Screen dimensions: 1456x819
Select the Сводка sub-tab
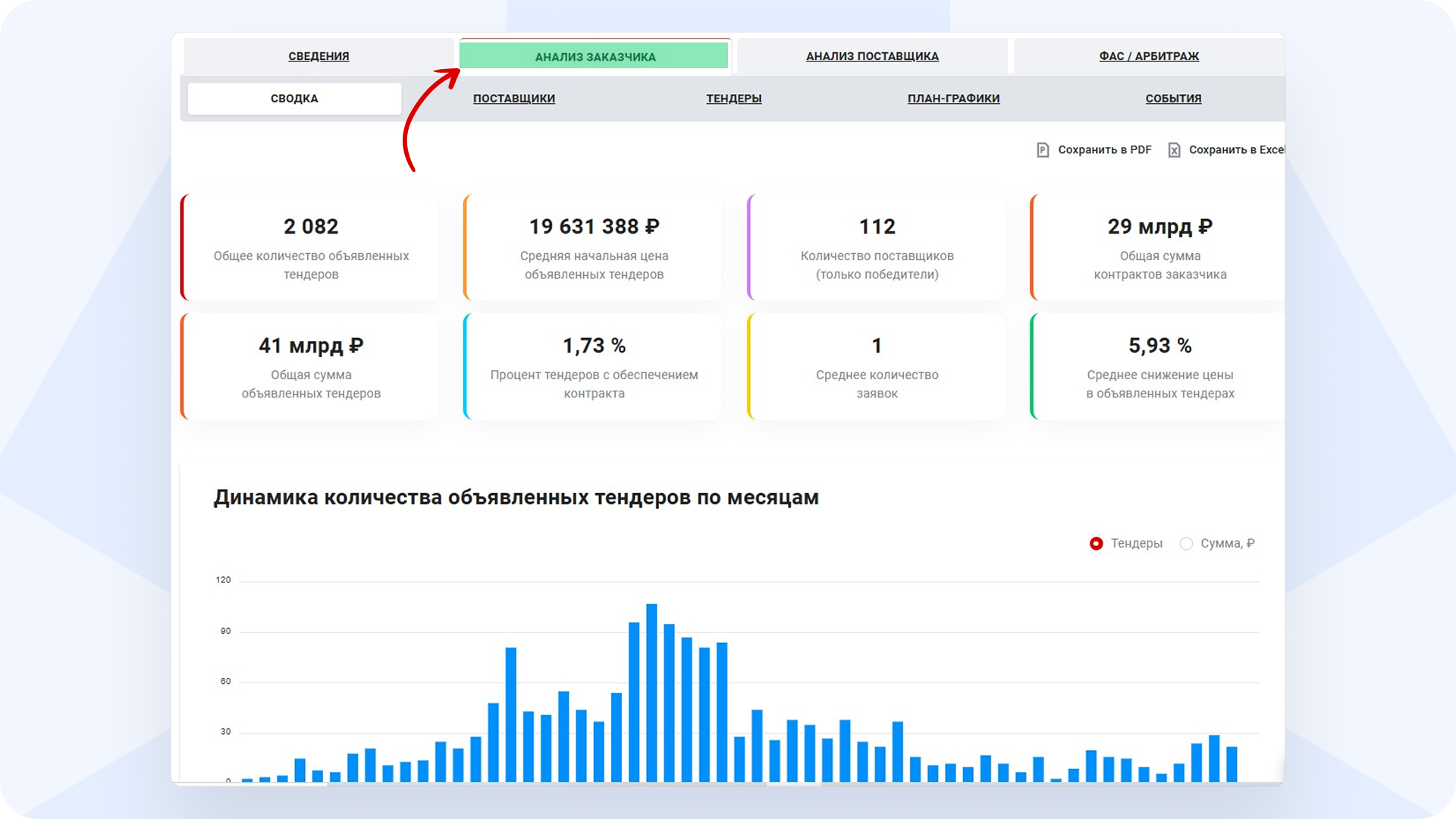pos(294,99)
